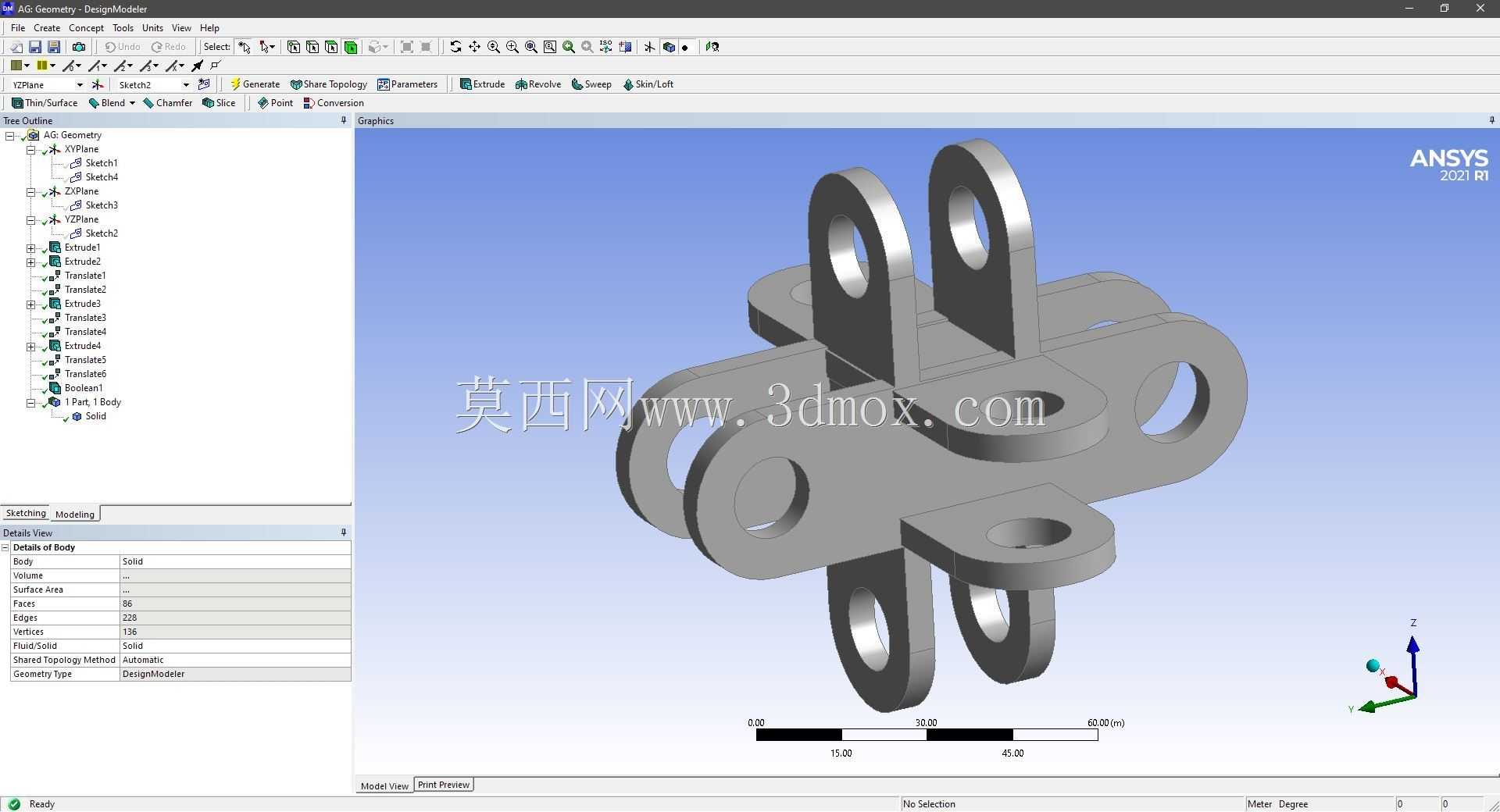Viewport: 1500px width, 812px height.
Task: Click the Chamfer tool
Action: coord(167,103)
